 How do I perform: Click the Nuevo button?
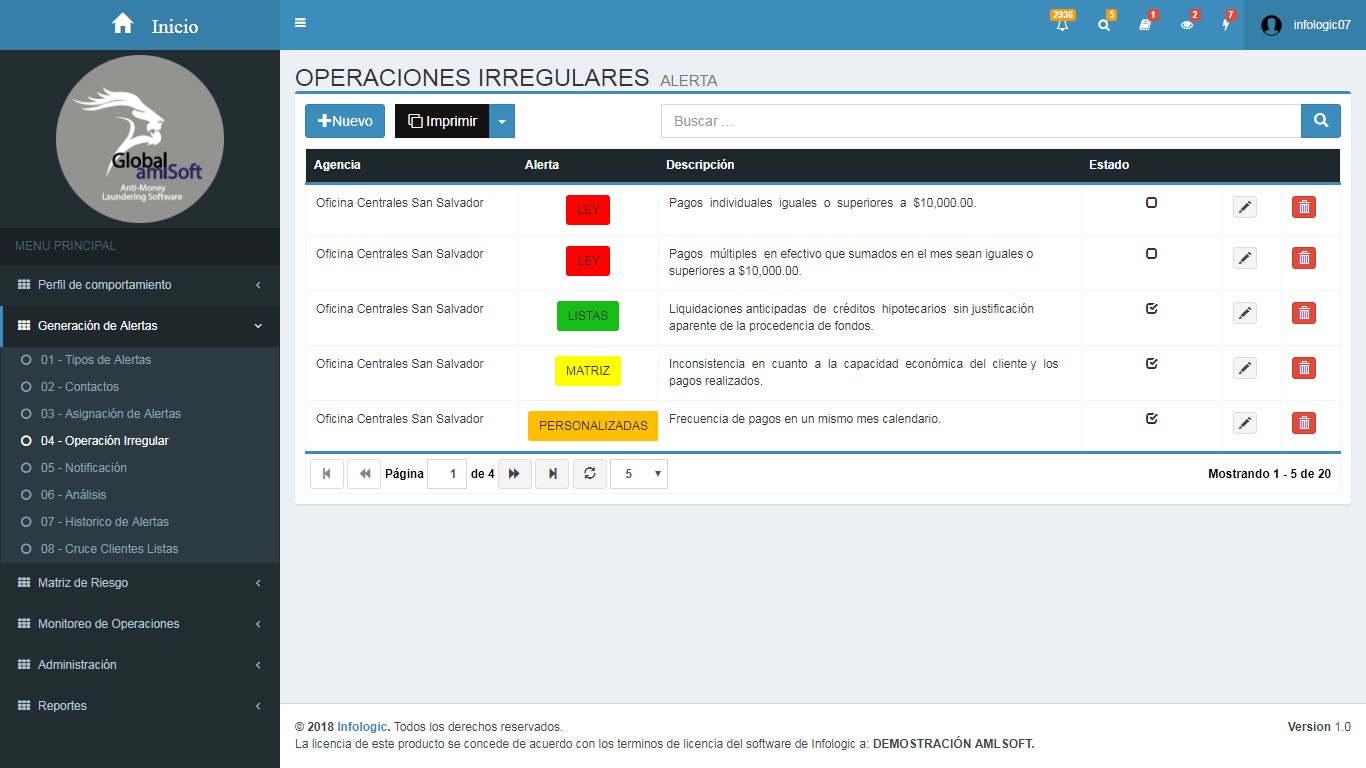(x=345, y=121)
